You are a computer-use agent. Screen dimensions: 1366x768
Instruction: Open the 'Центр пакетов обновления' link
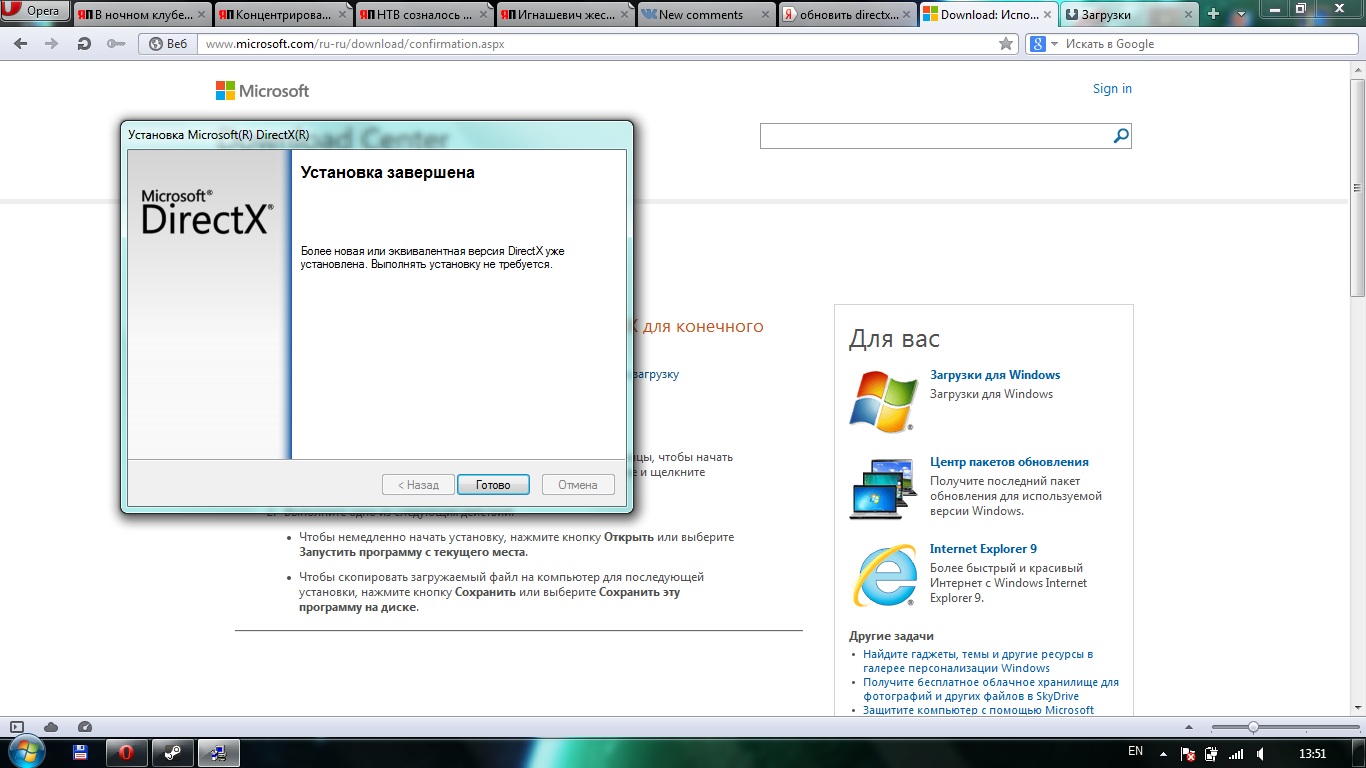click(x=1009, y=462)
